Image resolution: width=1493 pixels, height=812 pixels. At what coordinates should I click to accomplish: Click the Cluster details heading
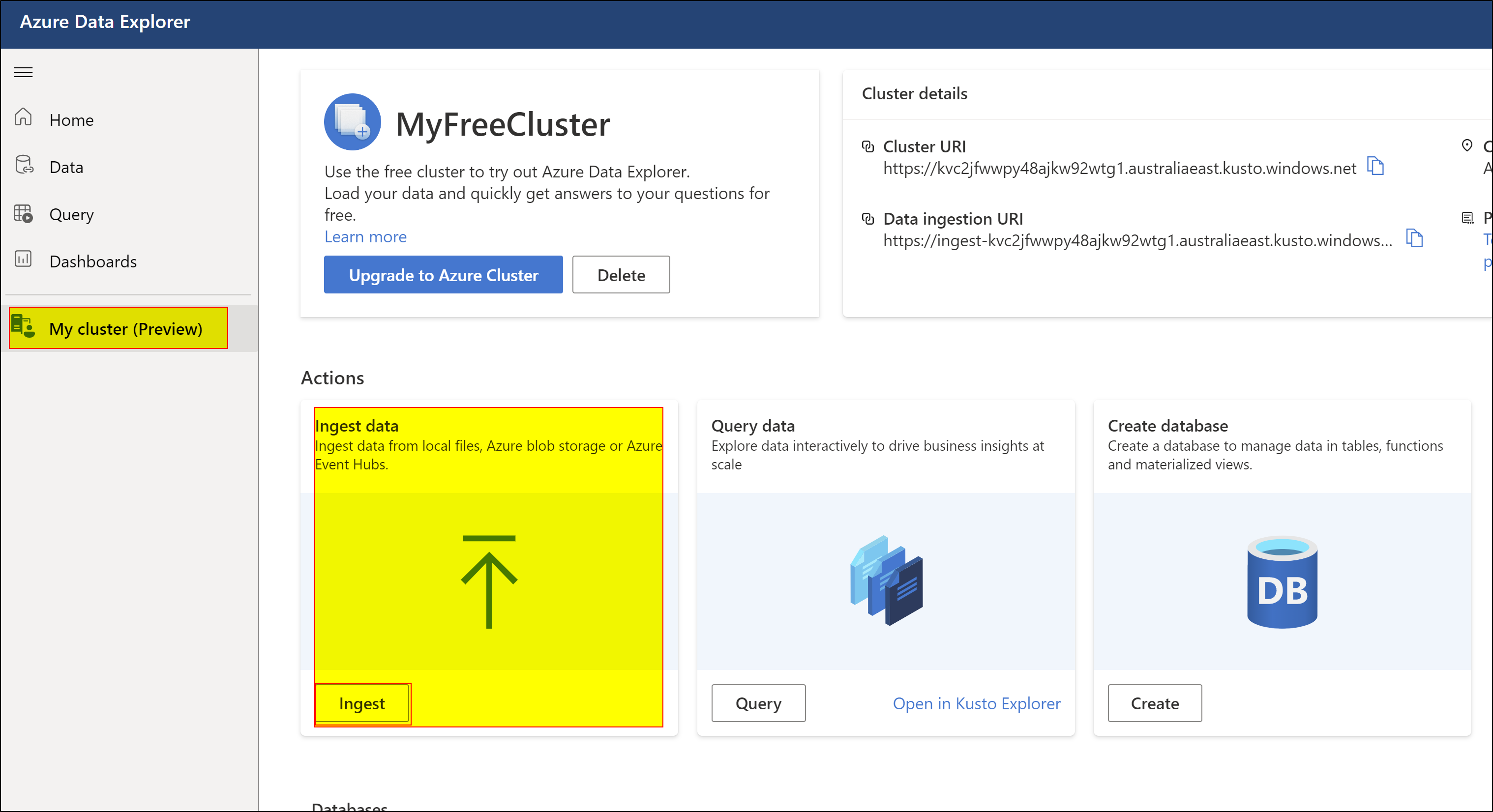coord(915,94)
